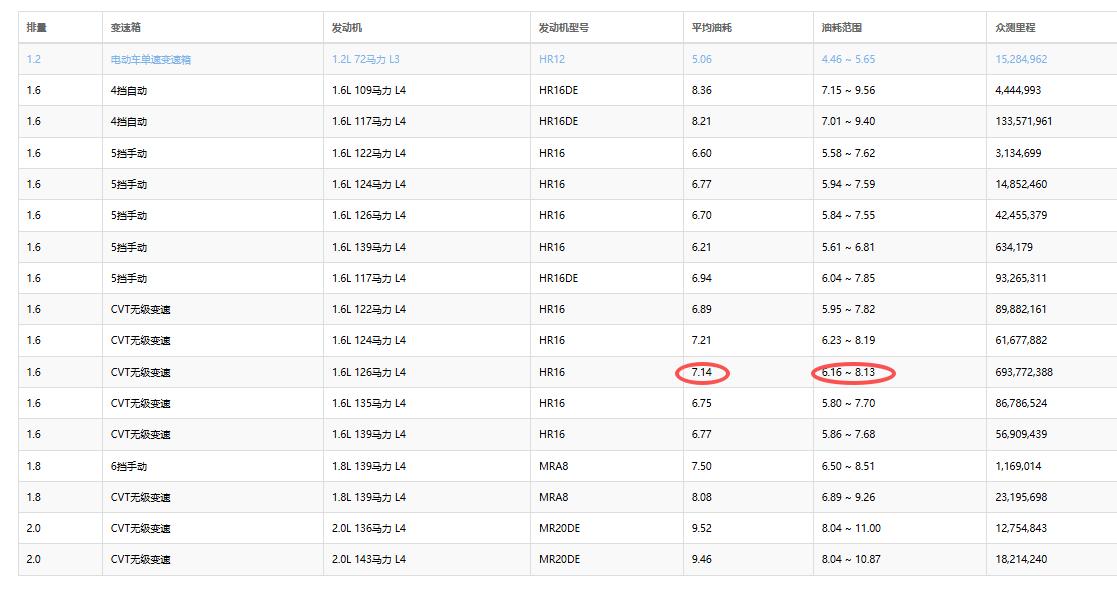Click the 众测里程 column header
Screen dimensions: 1117x590
1015,27
